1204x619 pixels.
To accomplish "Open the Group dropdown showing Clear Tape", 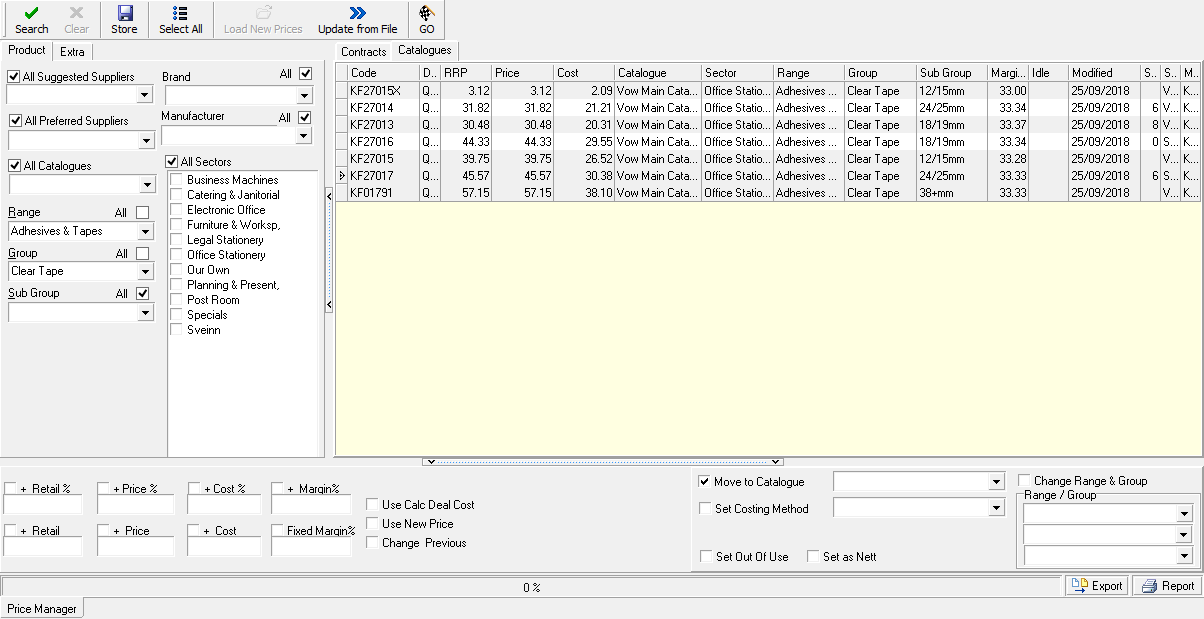I will tap(146, 271).
